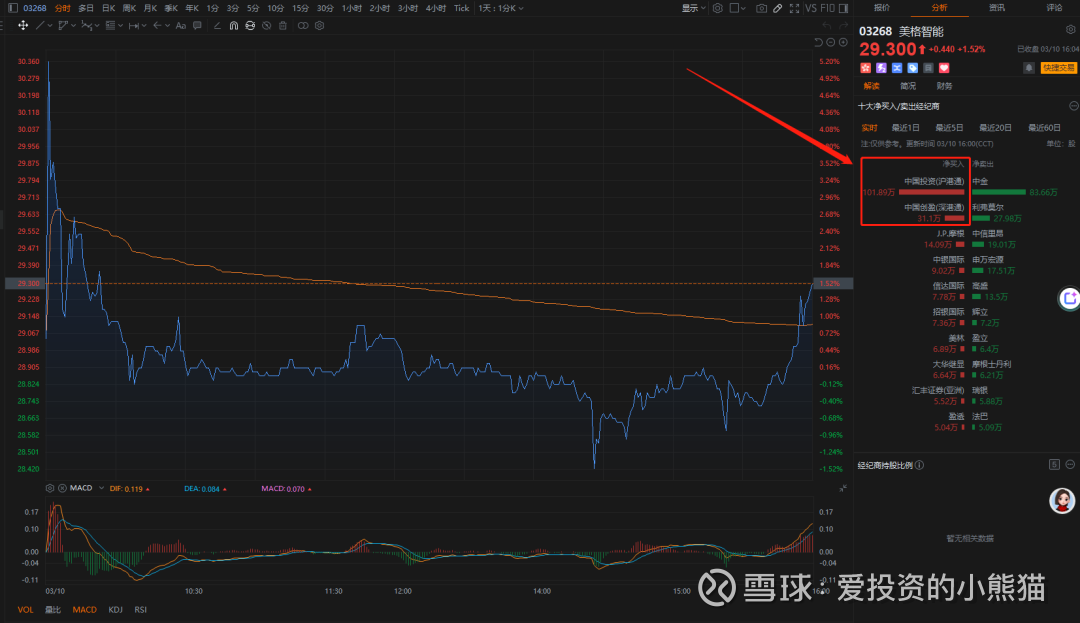Click the 快捷交易 quick trade button

1058,67
